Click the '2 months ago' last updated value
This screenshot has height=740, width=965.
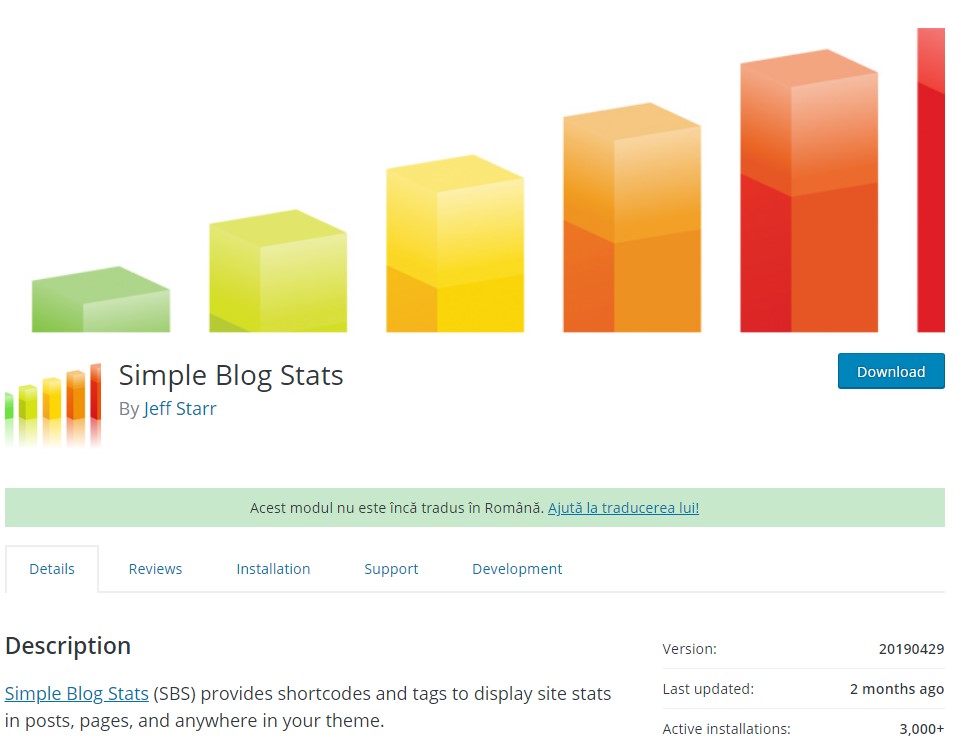896,689
